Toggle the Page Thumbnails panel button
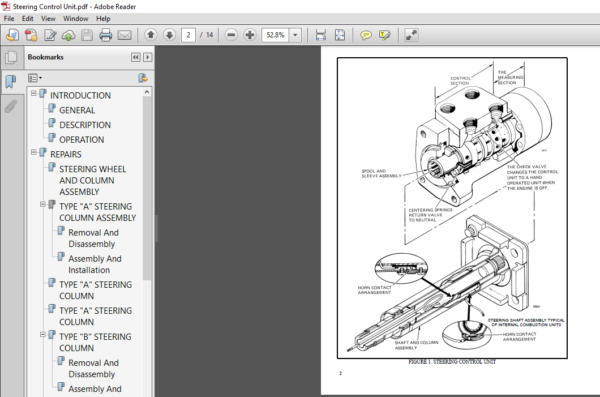 point(11,57)
